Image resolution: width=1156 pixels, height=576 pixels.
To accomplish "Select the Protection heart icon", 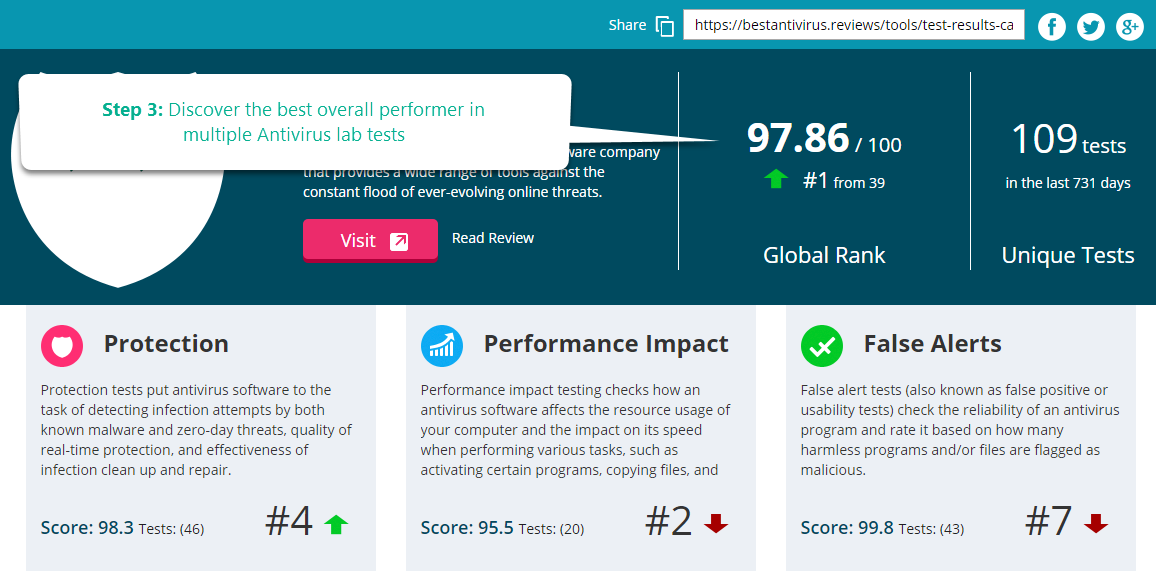I will 62,346.
